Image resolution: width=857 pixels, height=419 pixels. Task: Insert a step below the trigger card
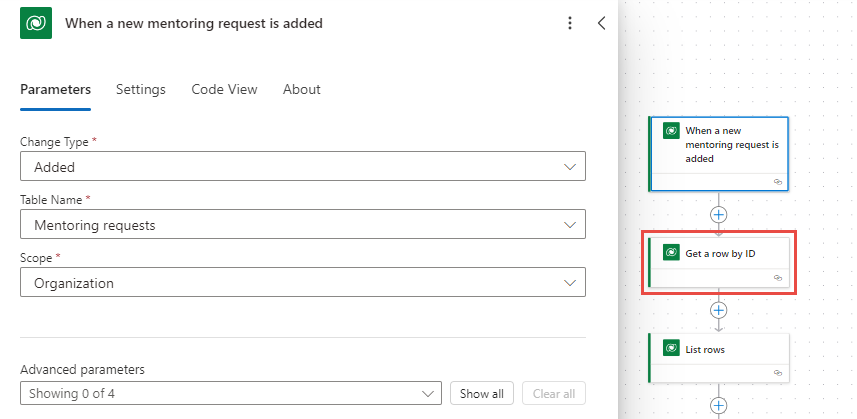click(718, 214)
